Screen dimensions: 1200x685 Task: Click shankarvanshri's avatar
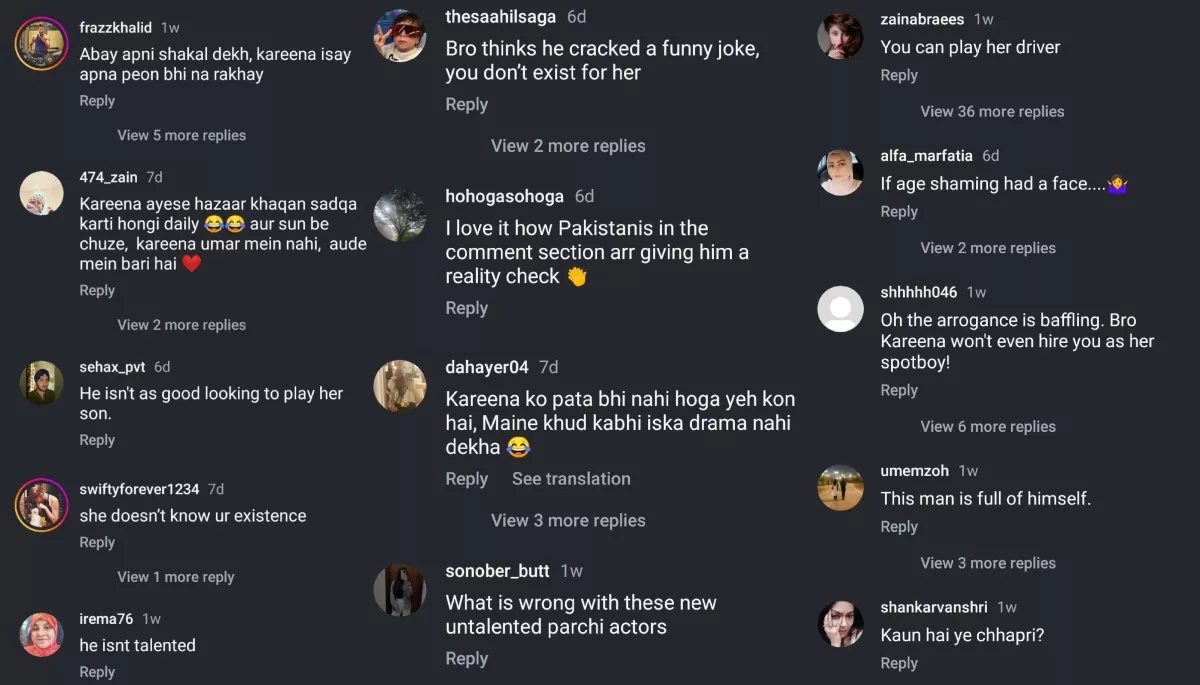point(840,624)
